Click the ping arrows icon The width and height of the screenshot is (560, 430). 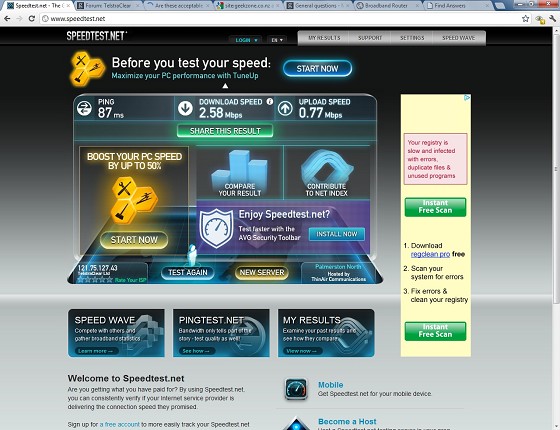pos(84,108)
